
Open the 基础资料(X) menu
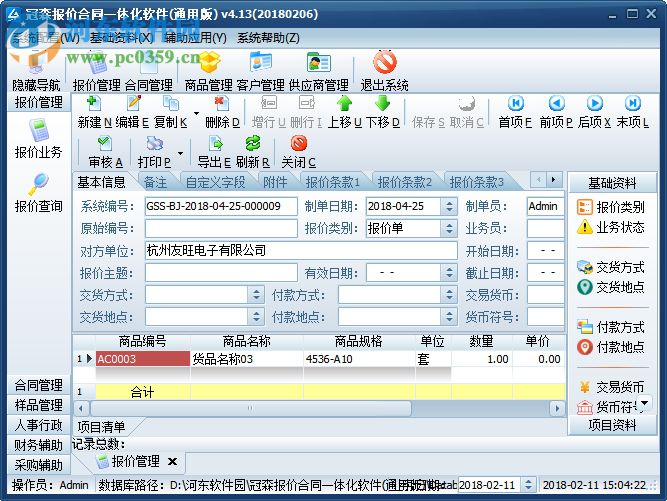tap(121, 38)
